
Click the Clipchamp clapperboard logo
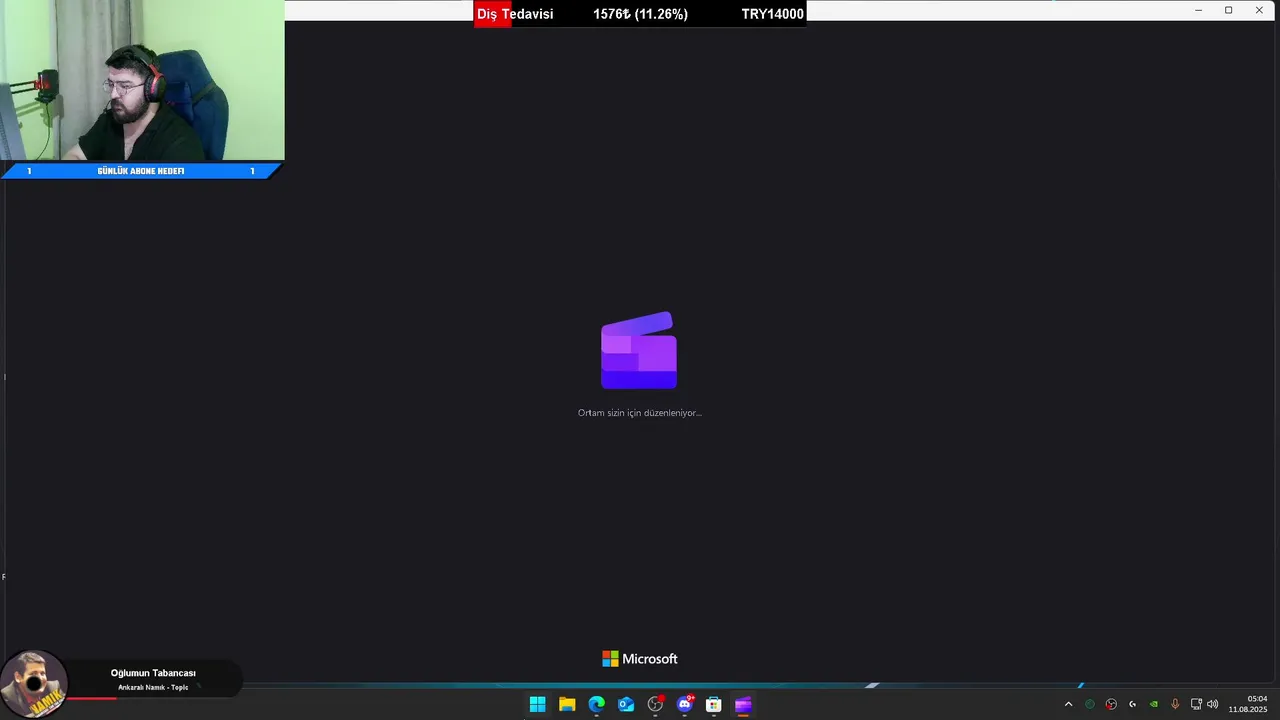pos(639,350)
